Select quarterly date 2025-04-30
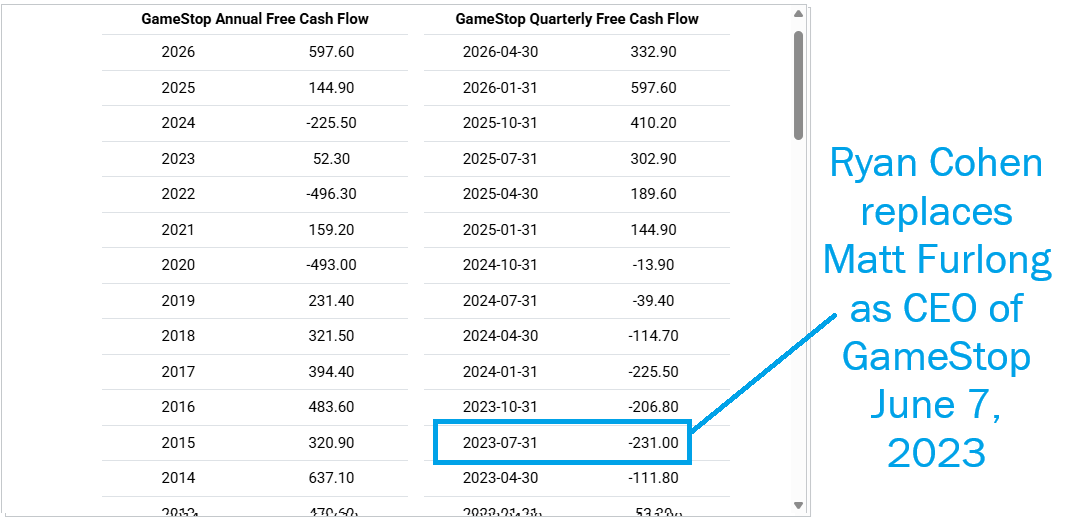Viewport: 1078px width, 519px height. click(x=500, y=194)
